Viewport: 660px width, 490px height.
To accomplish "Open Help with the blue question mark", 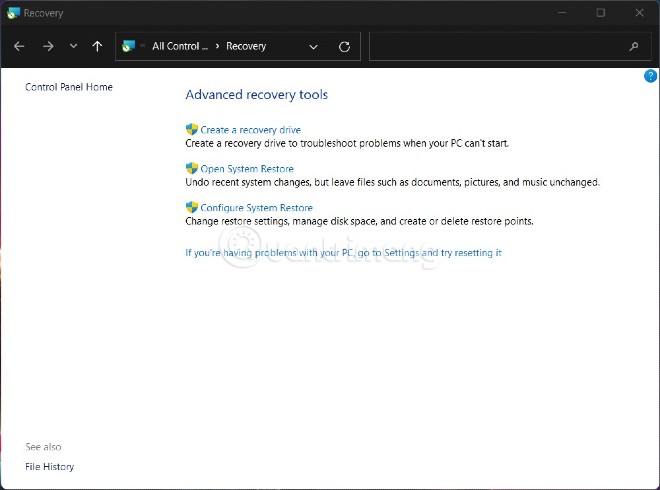I will [650, 76].
